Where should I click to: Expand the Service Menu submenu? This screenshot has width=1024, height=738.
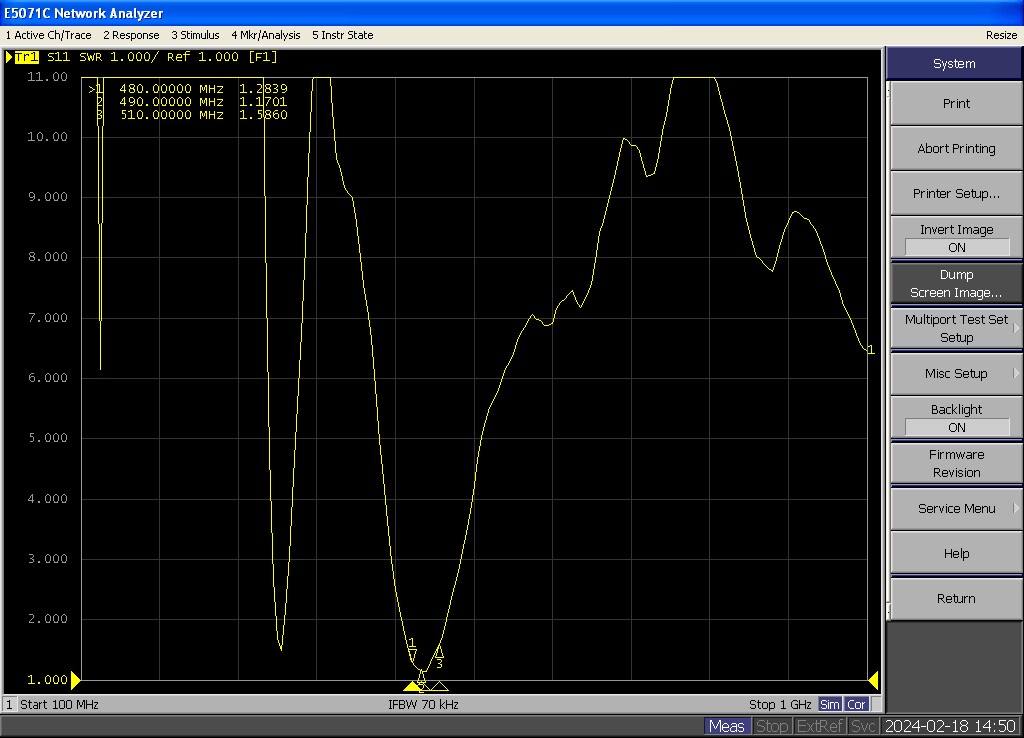[x=956, y=508]
